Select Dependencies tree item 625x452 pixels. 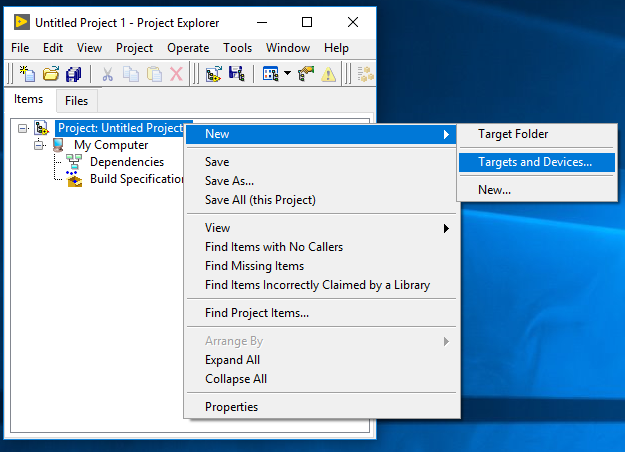[127, 162]
